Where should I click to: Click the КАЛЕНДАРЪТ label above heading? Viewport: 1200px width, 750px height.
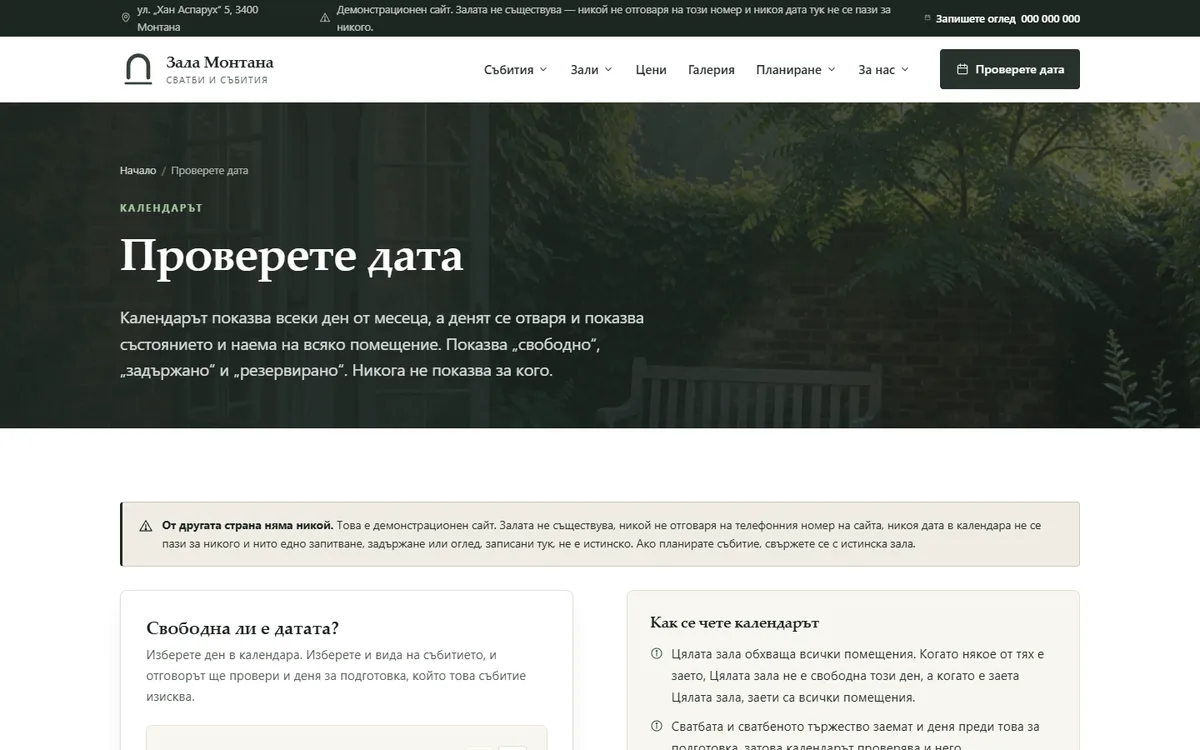(161, 208)
